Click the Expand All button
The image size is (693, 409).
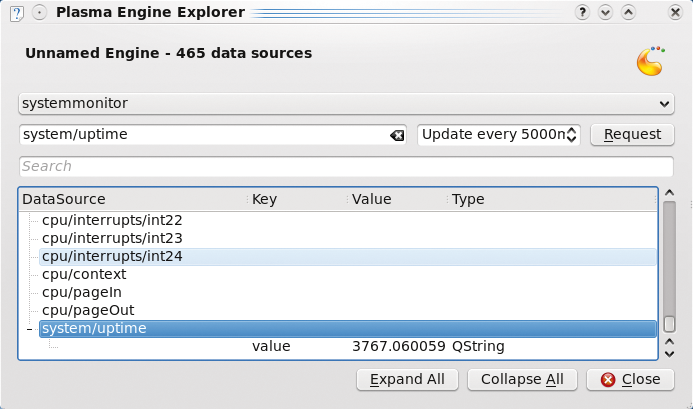[x=407, y=379]
